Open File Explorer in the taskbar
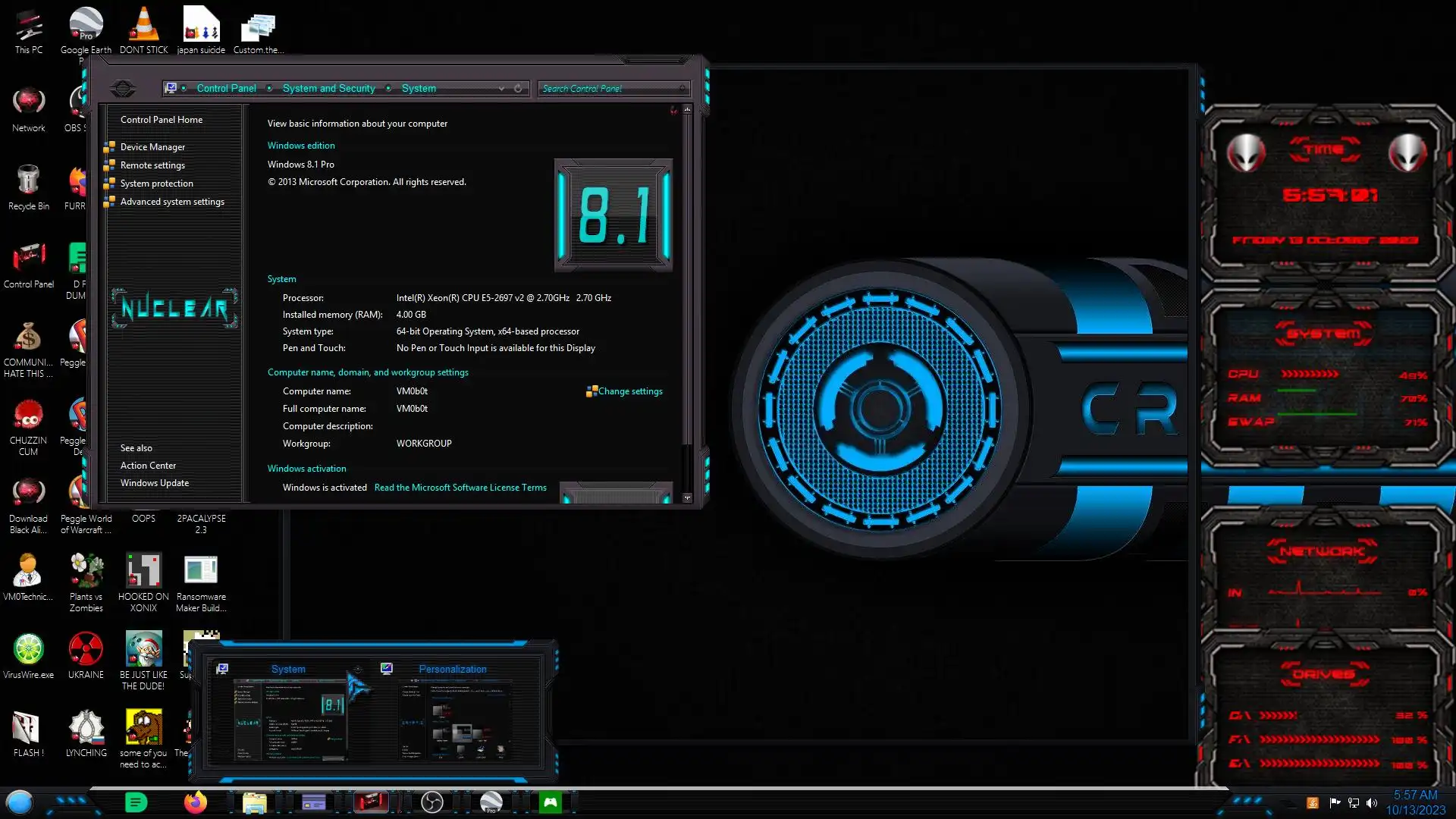Image resolution: width=1456 pixels, height=819 pixels. [x=254, y=802]
